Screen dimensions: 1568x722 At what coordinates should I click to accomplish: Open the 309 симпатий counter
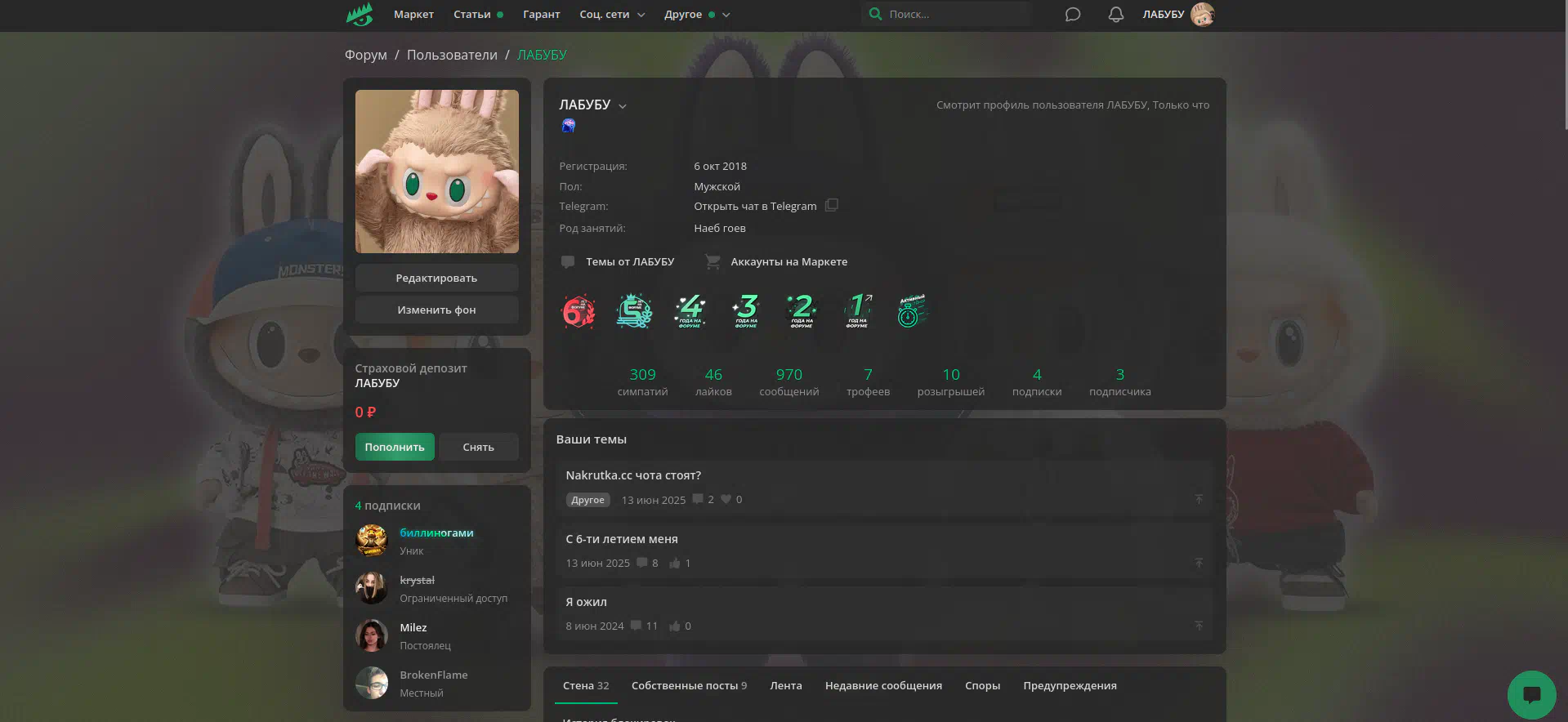click(642, 381)
